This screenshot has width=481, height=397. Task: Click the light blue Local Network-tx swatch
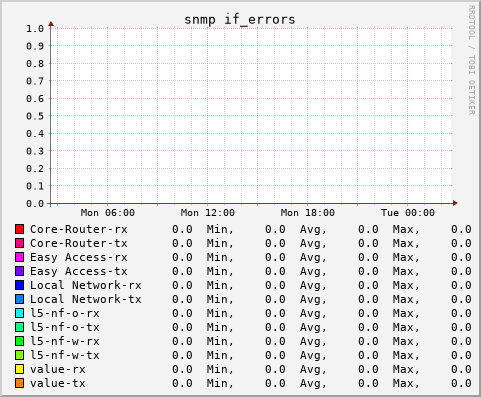[x=20, y=299]
